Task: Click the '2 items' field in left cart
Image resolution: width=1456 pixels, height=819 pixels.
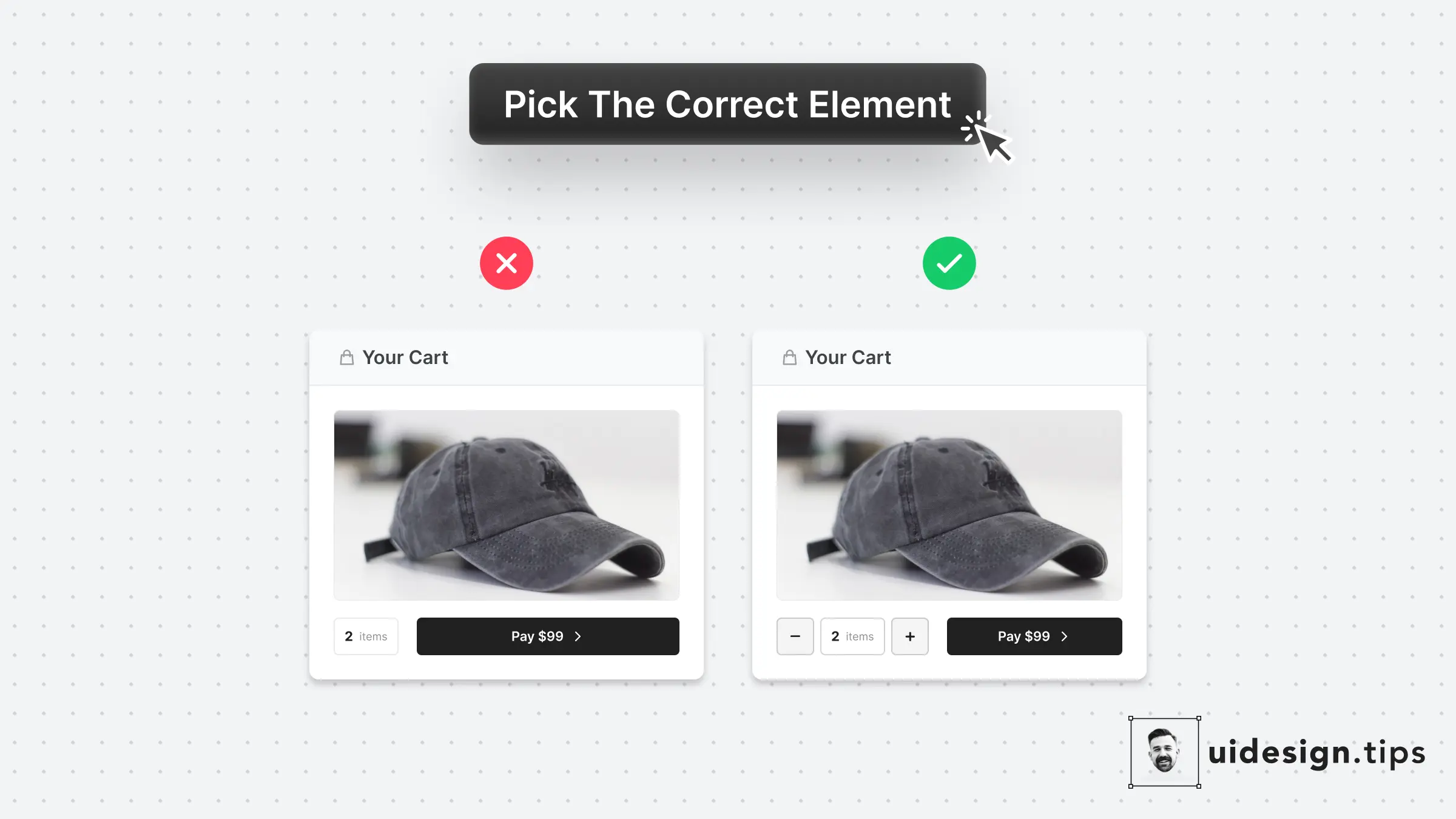Action: click(x=366, y=636)
